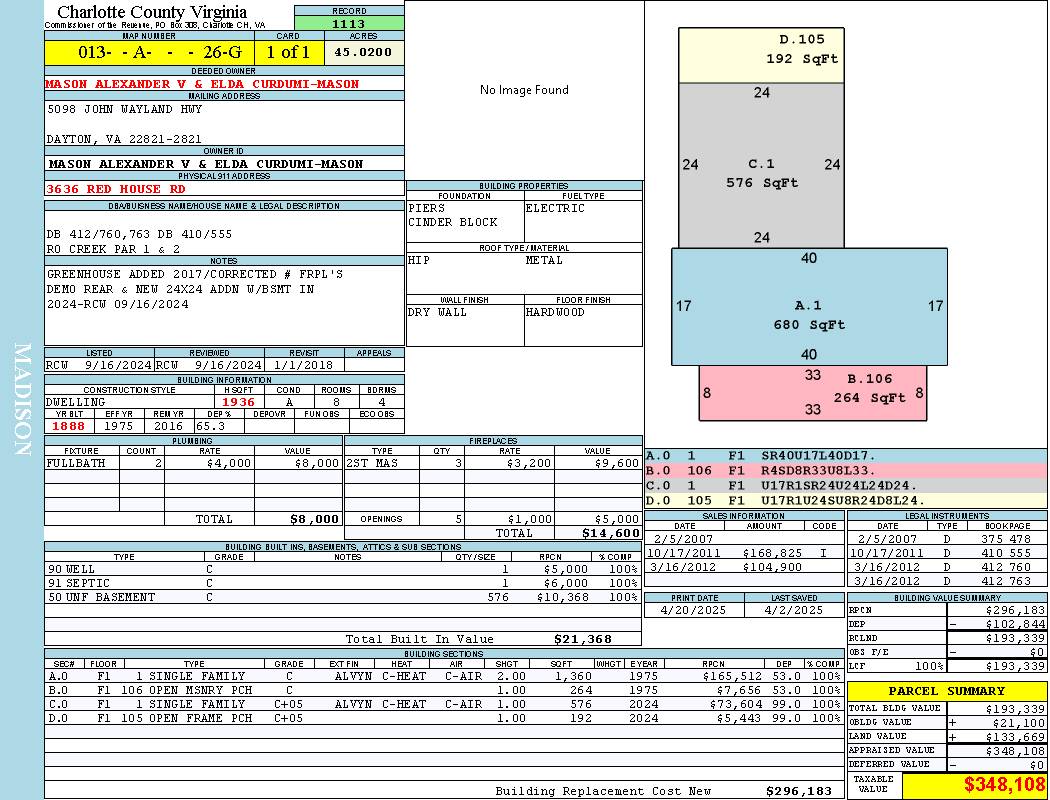
Task: Click last saved date 4/2/2025
Action: point(794,611)
